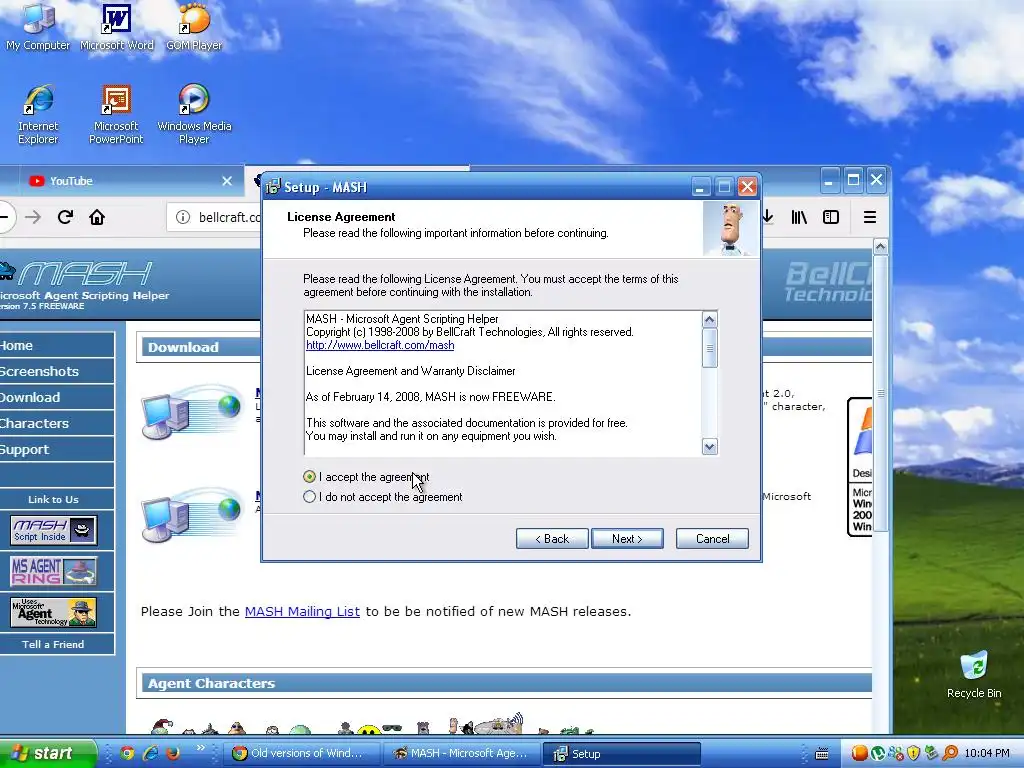This screenshot has width=1024, height=768.
Task: Launch Firefox from quick launch bar
Action: click(173, 753)
